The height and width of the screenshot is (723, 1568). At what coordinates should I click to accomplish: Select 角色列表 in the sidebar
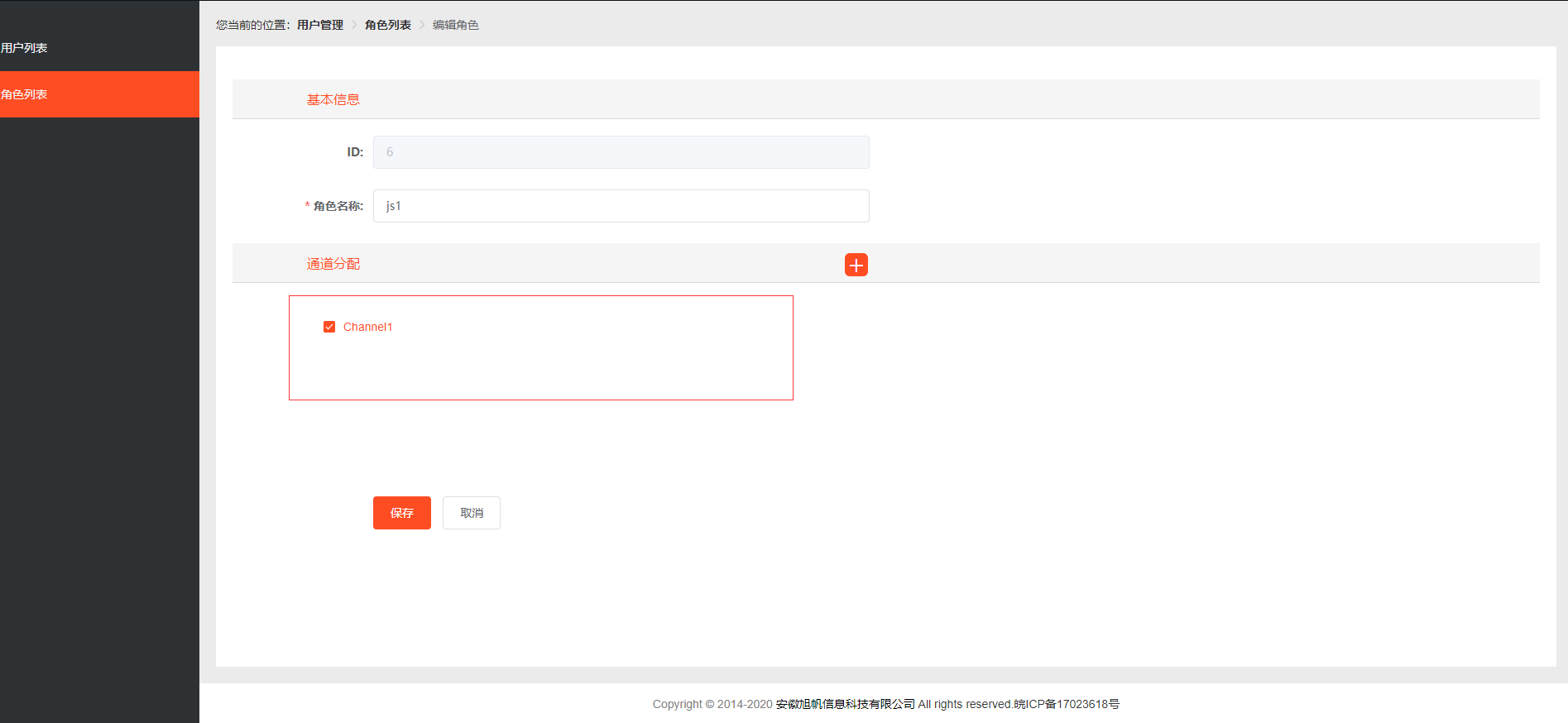99,94
